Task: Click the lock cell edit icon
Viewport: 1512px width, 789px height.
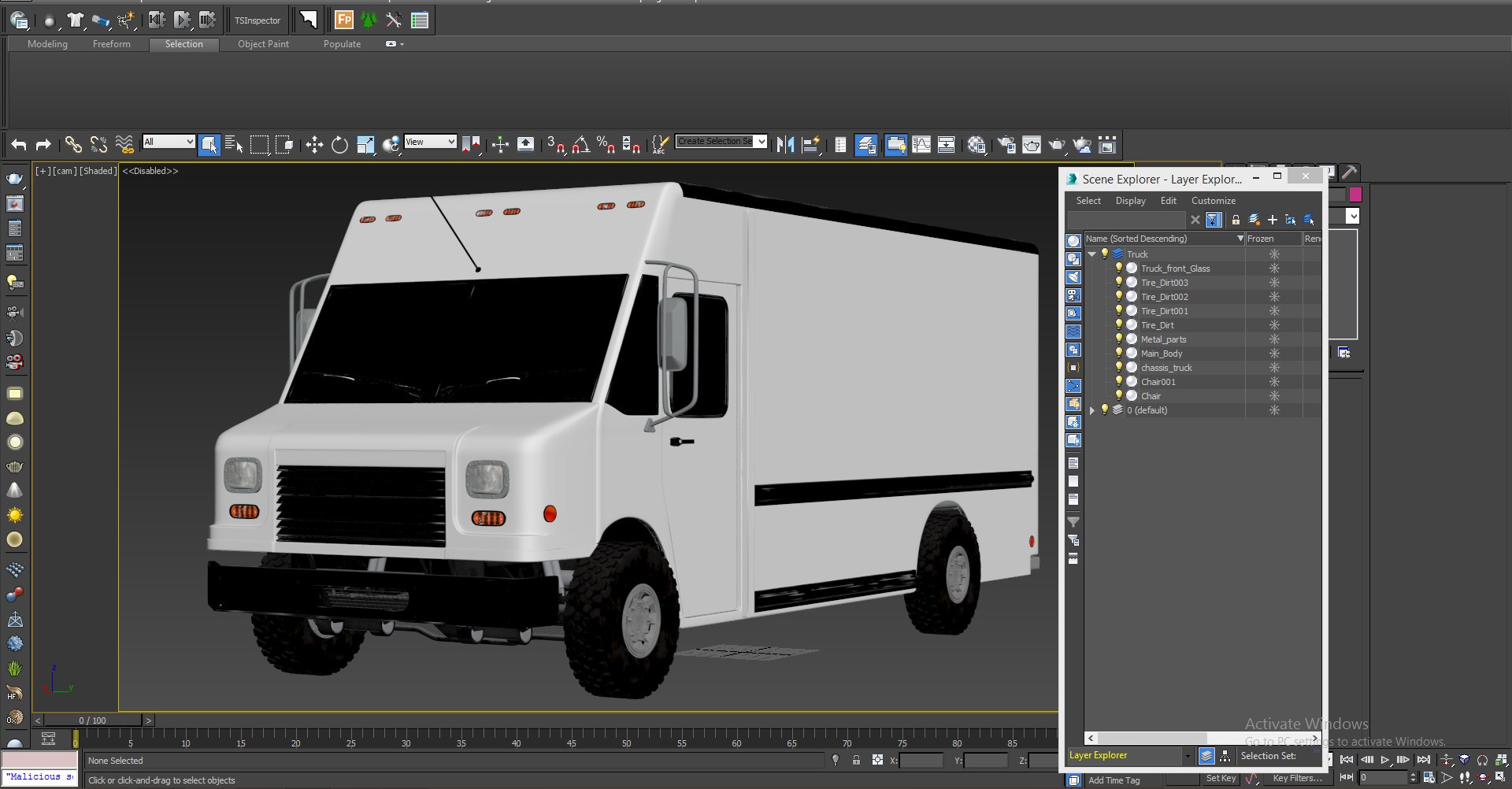Action: [1236, 220]
